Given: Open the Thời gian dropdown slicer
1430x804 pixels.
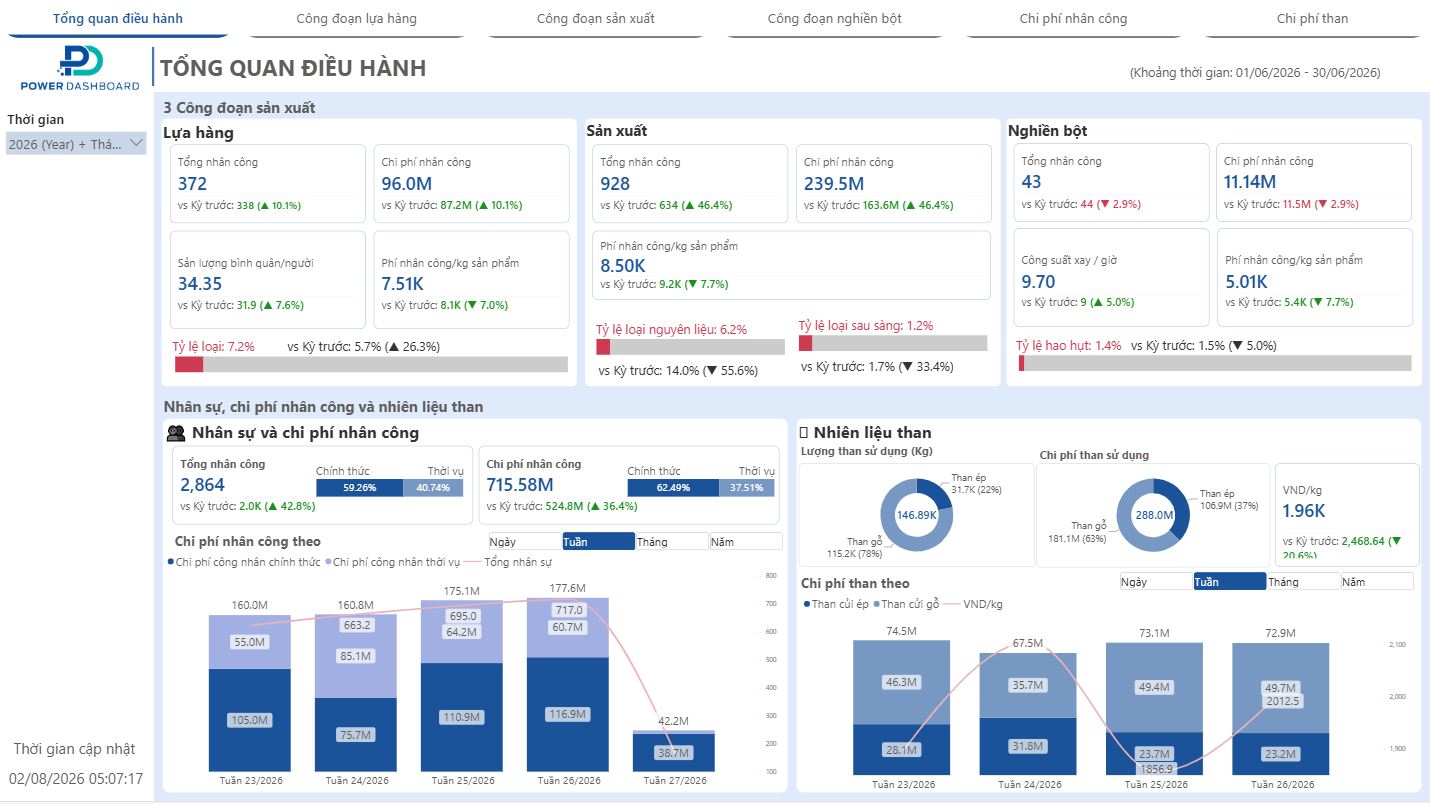Looking at the screenshot, I should [76, 144].
